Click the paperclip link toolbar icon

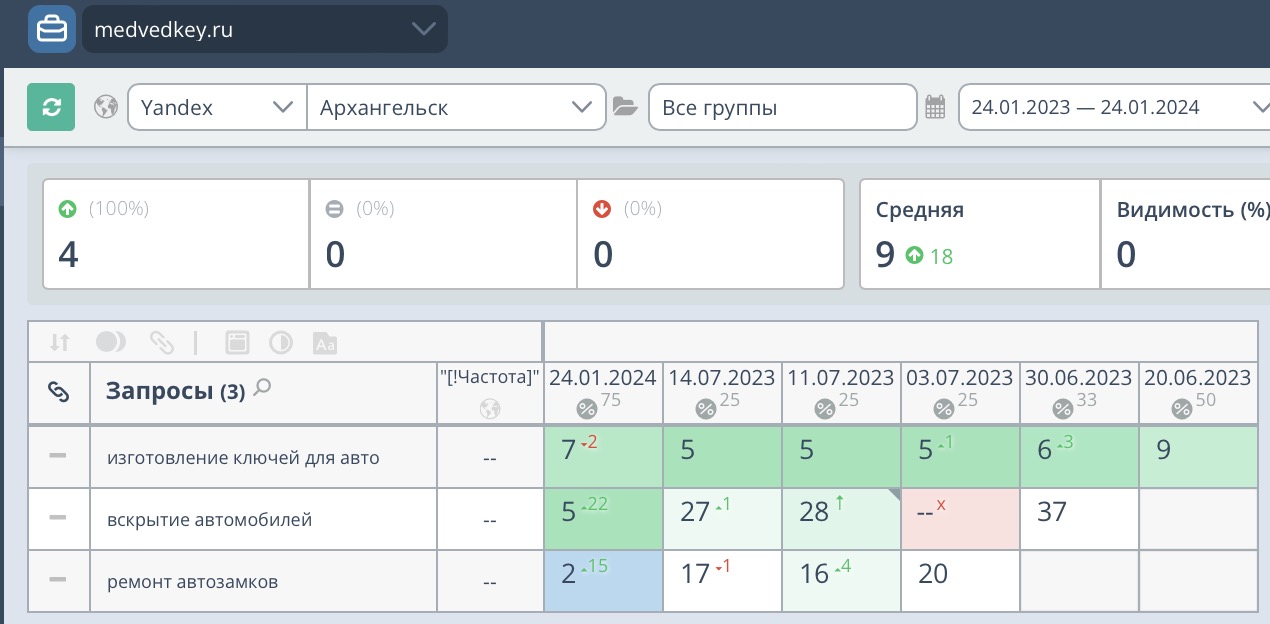[x=161, y=342]
